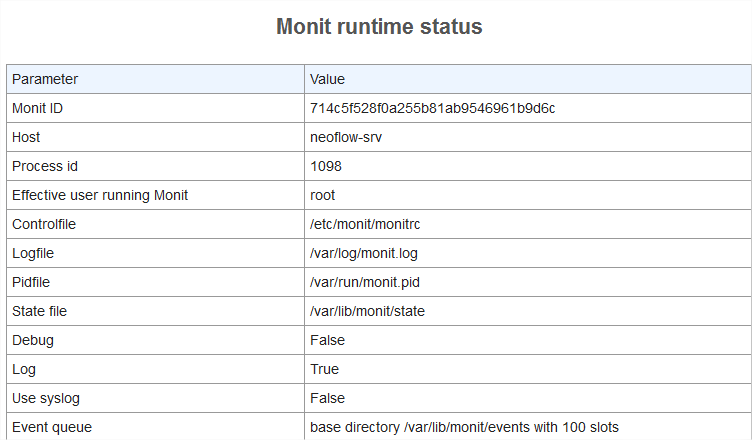Click the /var/lib/monit/state path value
The image size is (752, 440).
367,311
